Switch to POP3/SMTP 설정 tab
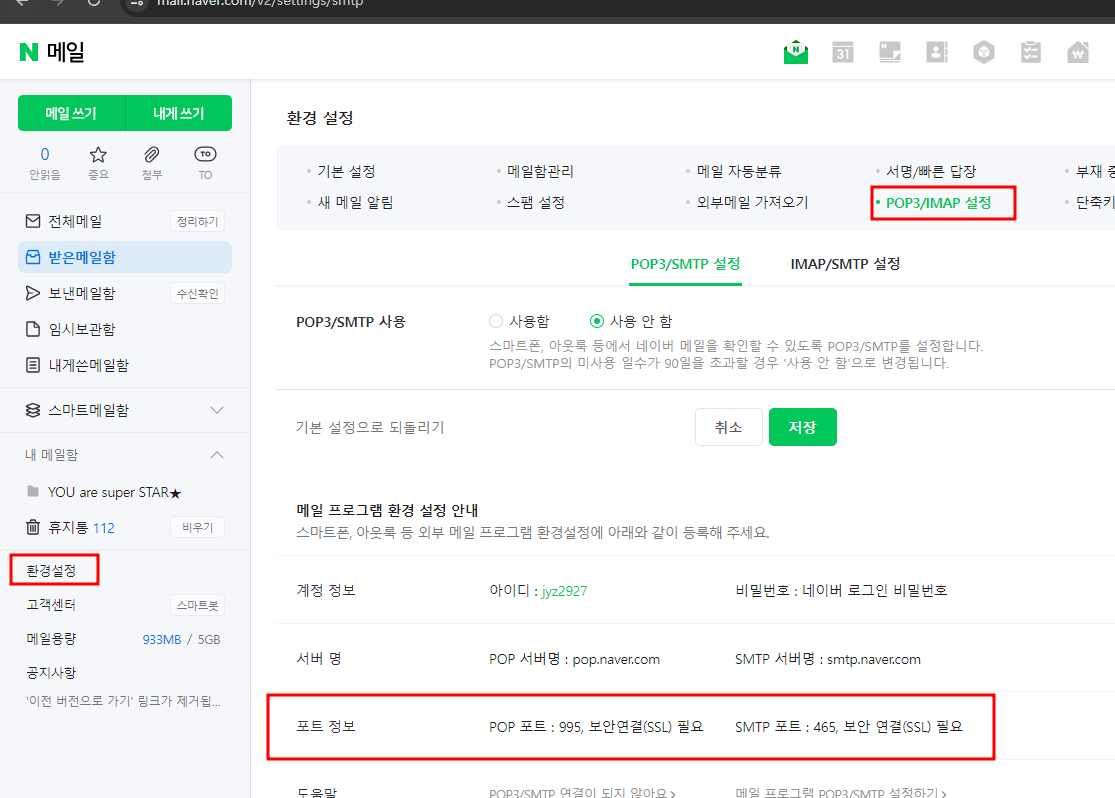This screenshot has width=1115, height=798. pyautogui.click(x=685, y=264)
